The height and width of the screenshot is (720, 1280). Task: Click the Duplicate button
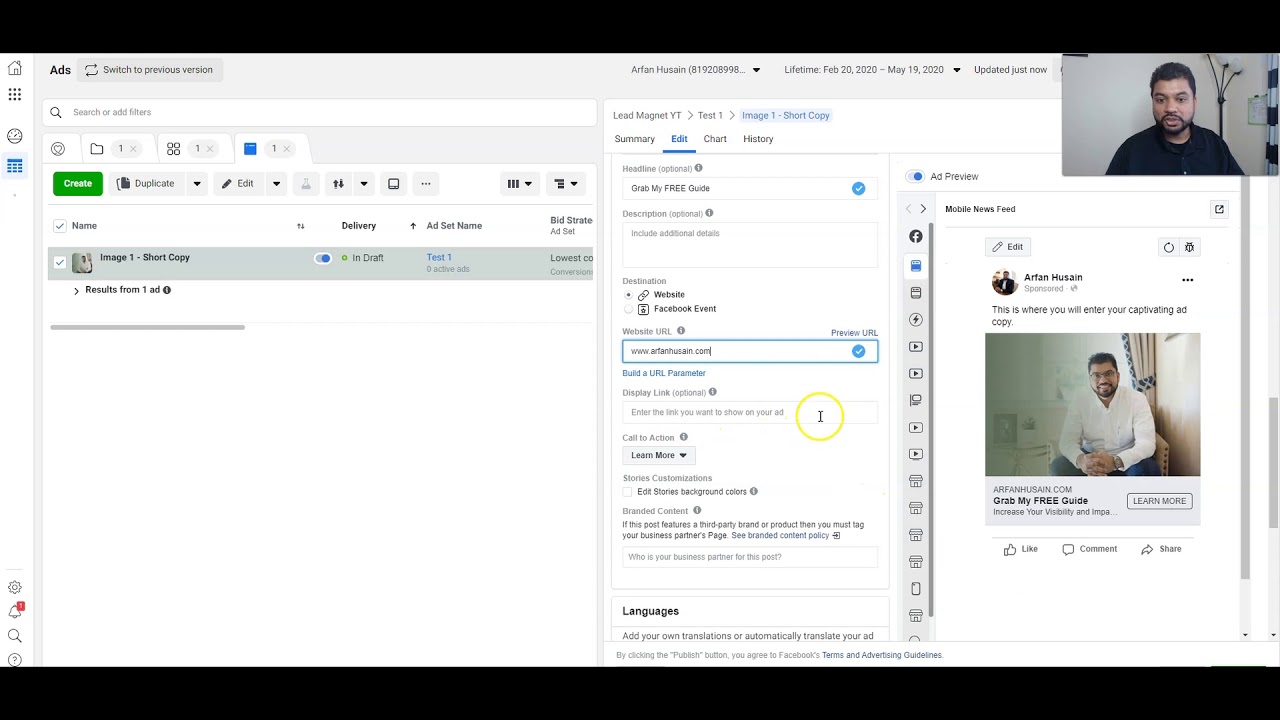146,184
